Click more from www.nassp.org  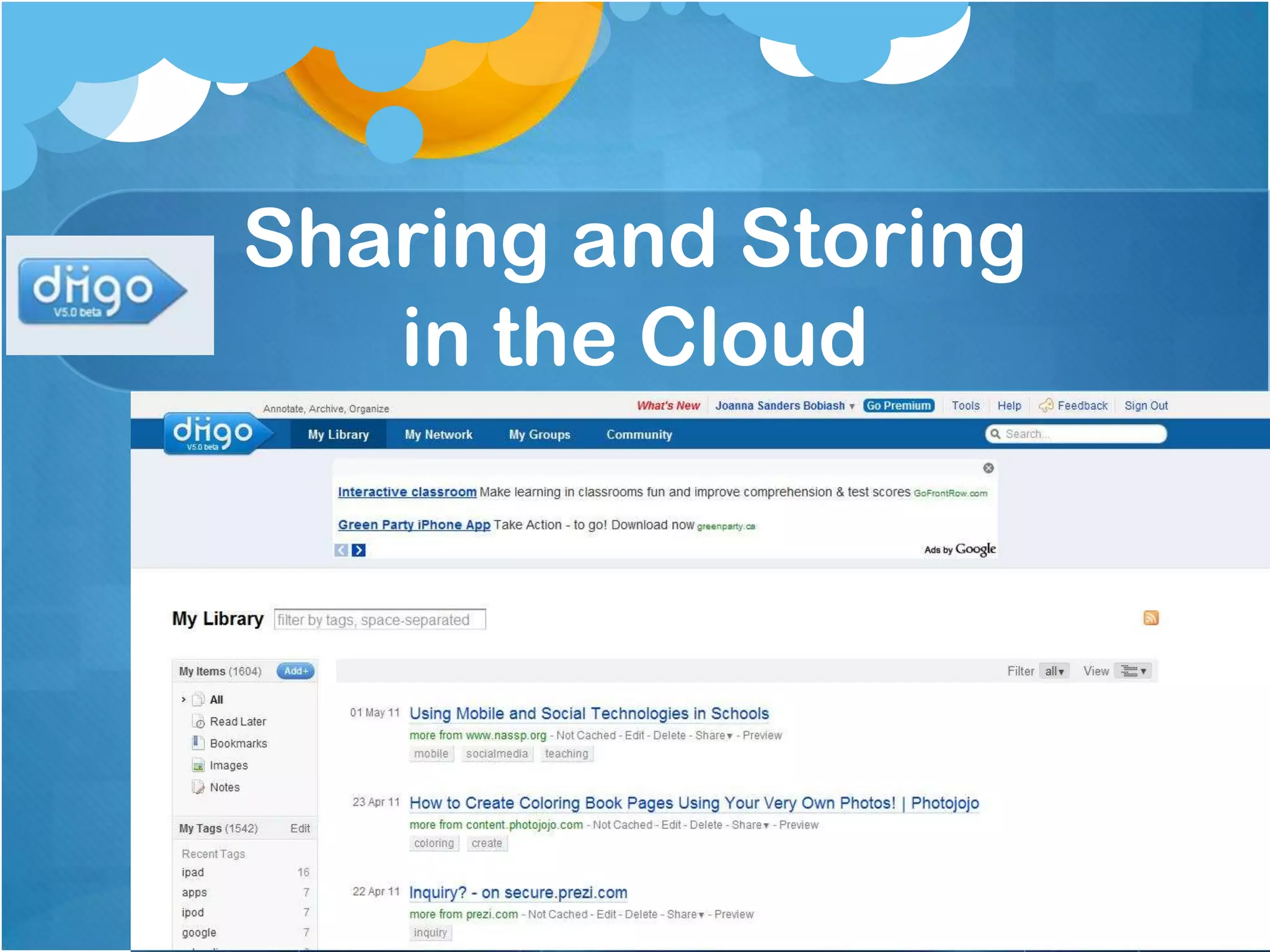point(478,735)
